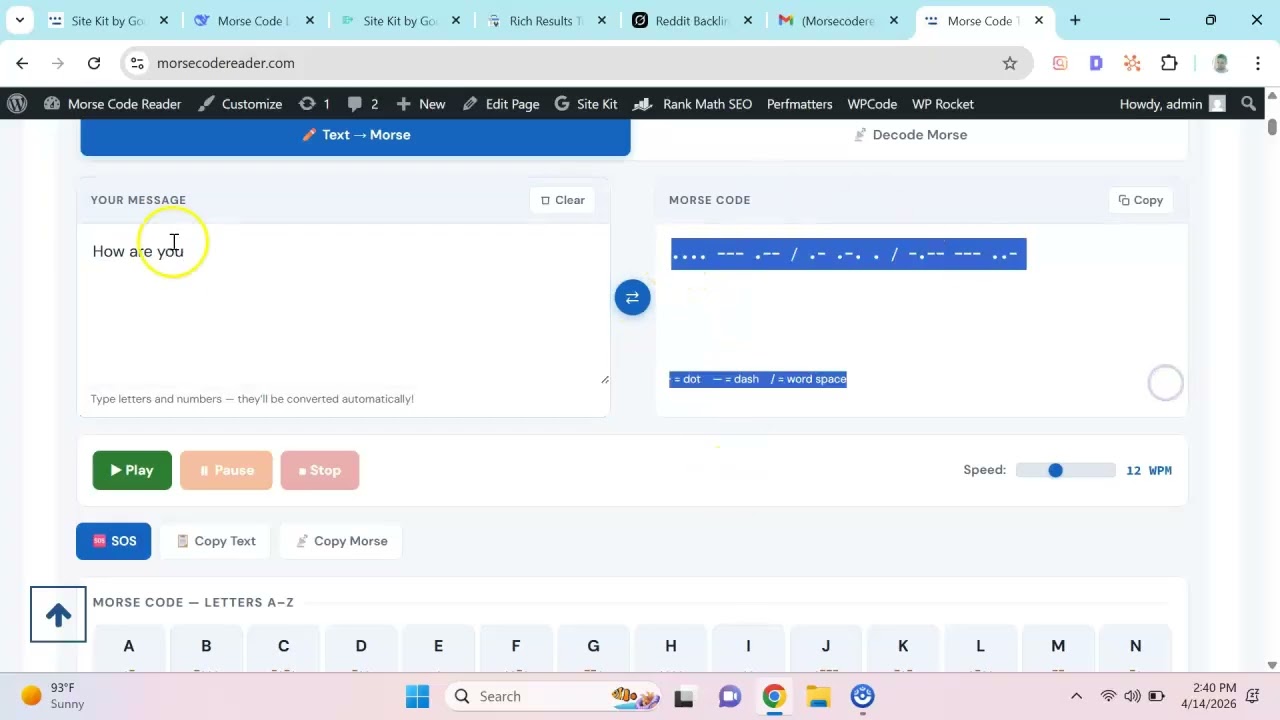Viewport: 1280px width, 720px height.
Task: Click Howdy, admin account menu
Action: point(1172,104)
